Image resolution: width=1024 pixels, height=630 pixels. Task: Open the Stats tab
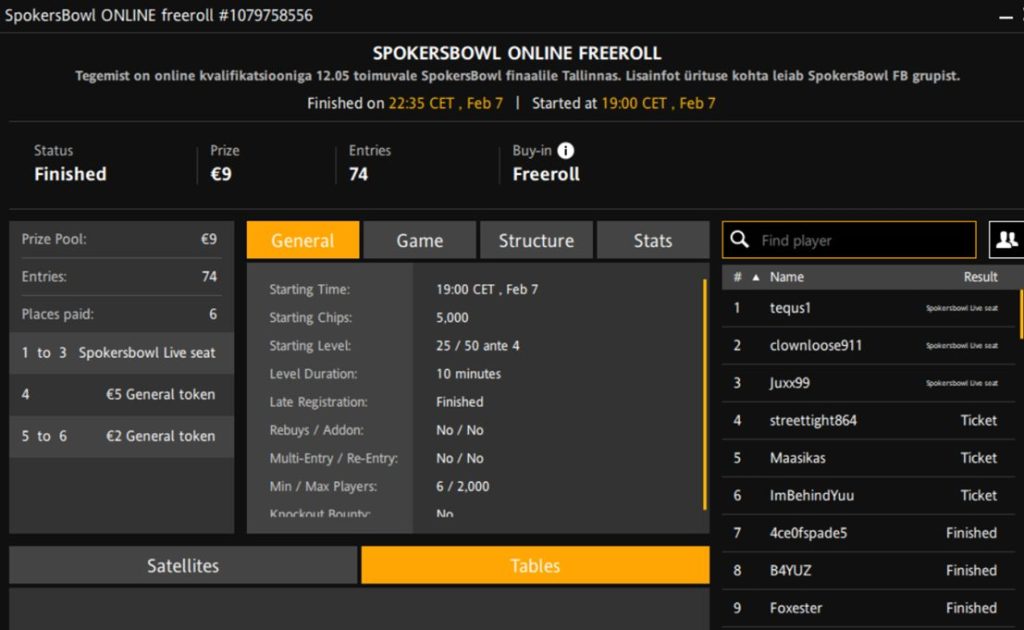[x=652, y=240]
